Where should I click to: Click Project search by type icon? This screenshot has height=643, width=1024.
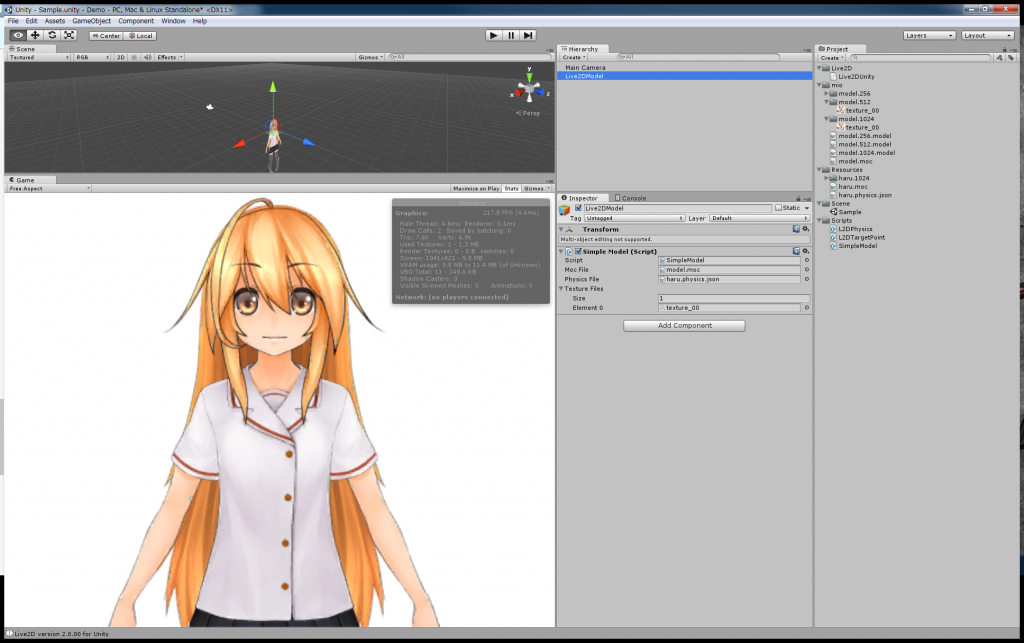(x=1000, y=57)
